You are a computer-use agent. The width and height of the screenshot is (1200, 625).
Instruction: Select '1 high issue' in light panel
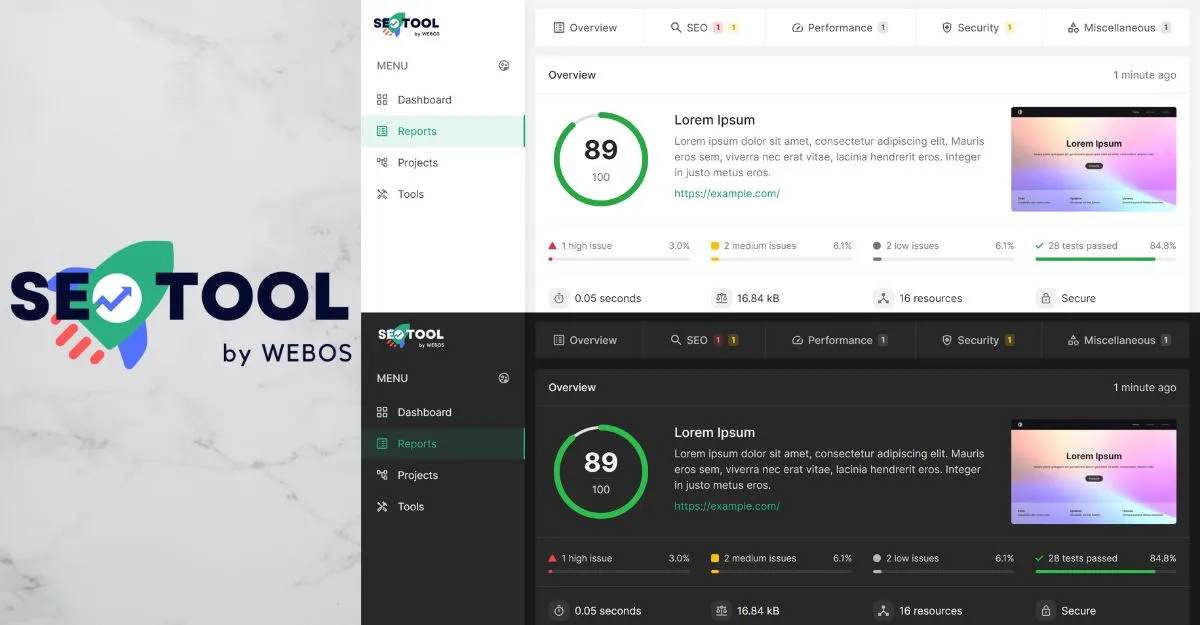coord(586,246)
